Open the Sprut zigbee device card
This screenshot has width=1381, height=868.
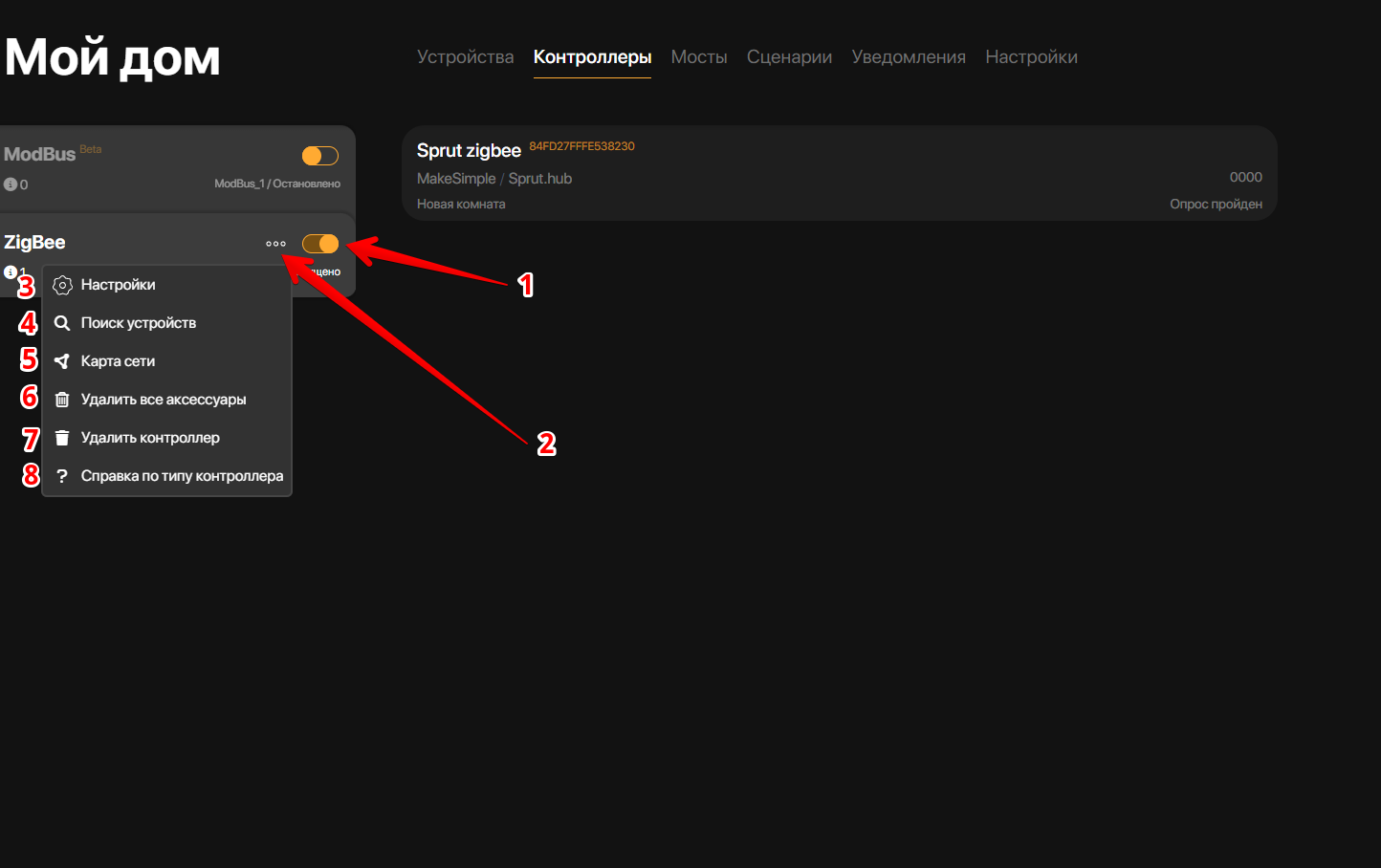[839, 174]
